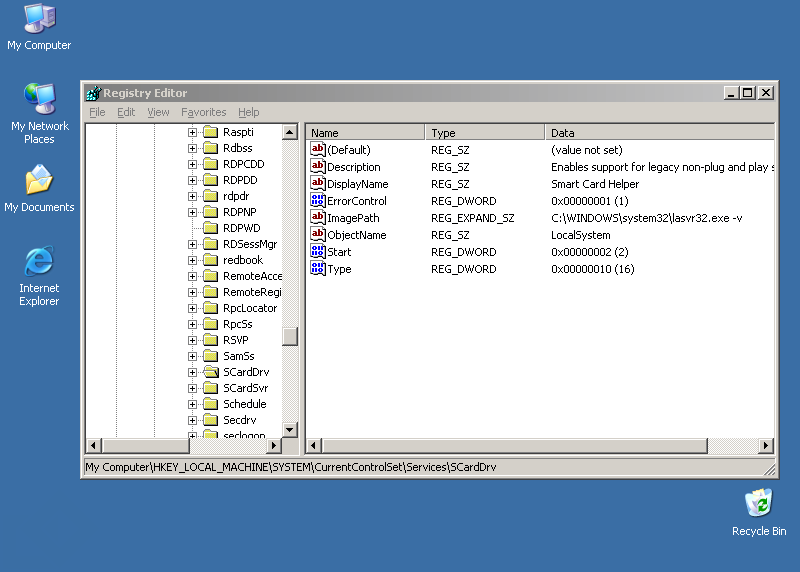The height and width of the screenshot is (572, 800).
Task: Select the ImagePath string value icon
Action: pyautogui.click(x=317, y=217)
